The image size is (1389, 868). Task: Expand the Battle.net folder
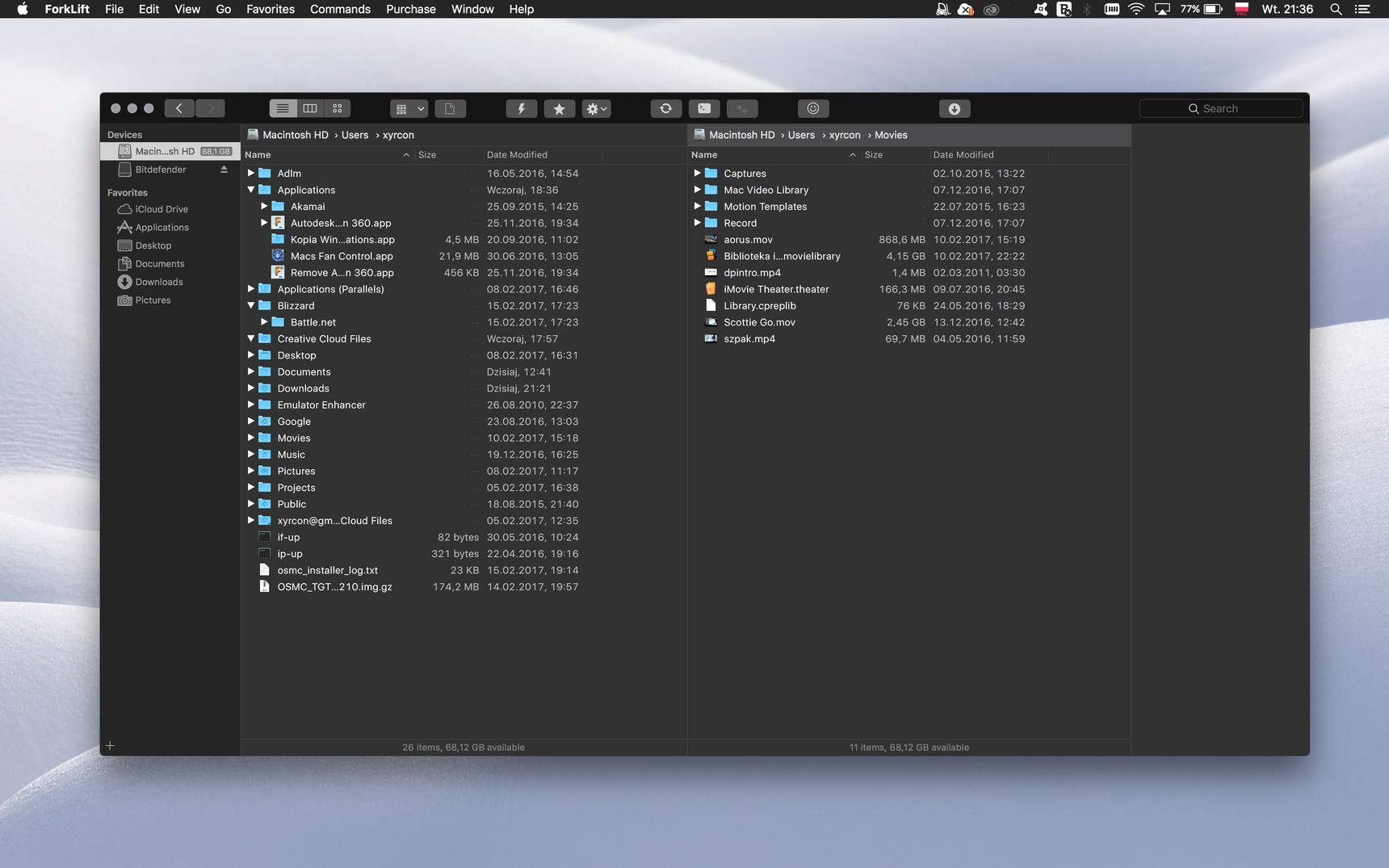[264, 321]
